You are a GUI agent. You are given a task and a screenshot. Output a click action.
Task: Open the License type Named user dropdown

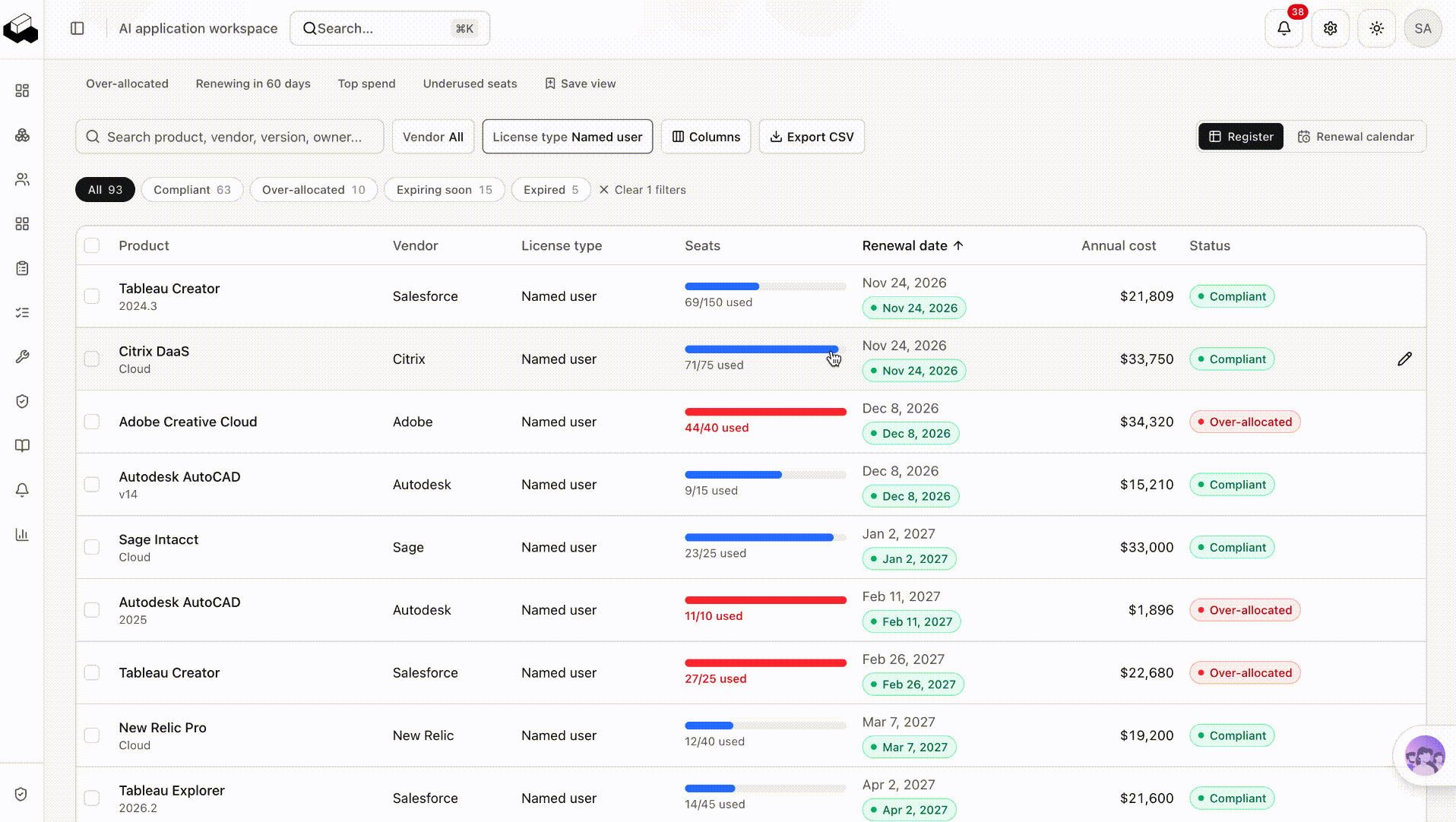(x=568, y=137)
